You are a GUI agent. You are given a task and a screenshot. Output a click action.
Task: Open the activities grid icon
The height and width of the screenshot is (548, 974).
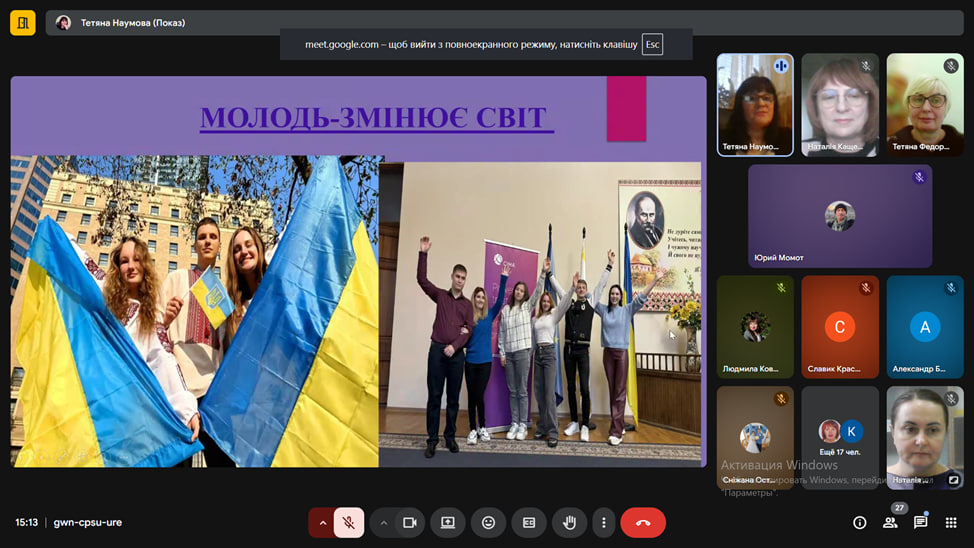(x=951, y=522)
